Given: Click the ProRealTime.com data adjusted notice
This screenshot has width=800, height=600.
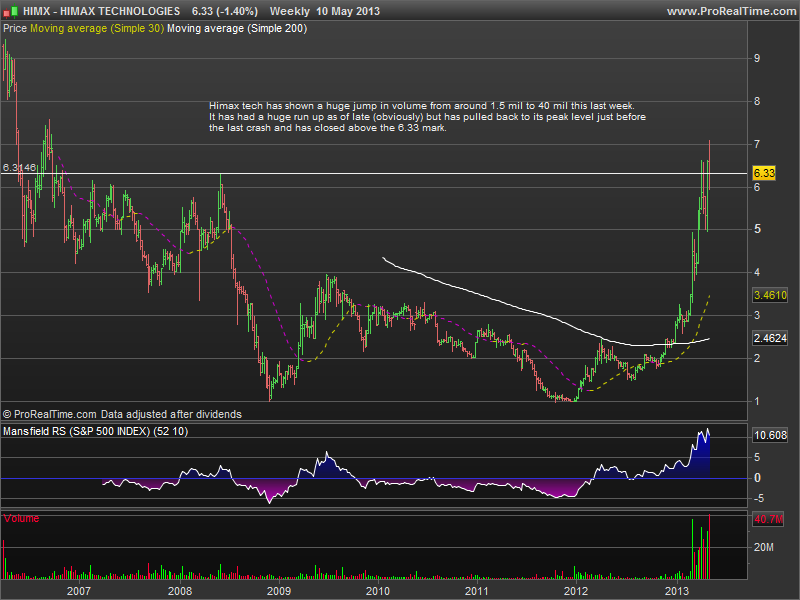Looking at the screenshot, I should (122, 414).
